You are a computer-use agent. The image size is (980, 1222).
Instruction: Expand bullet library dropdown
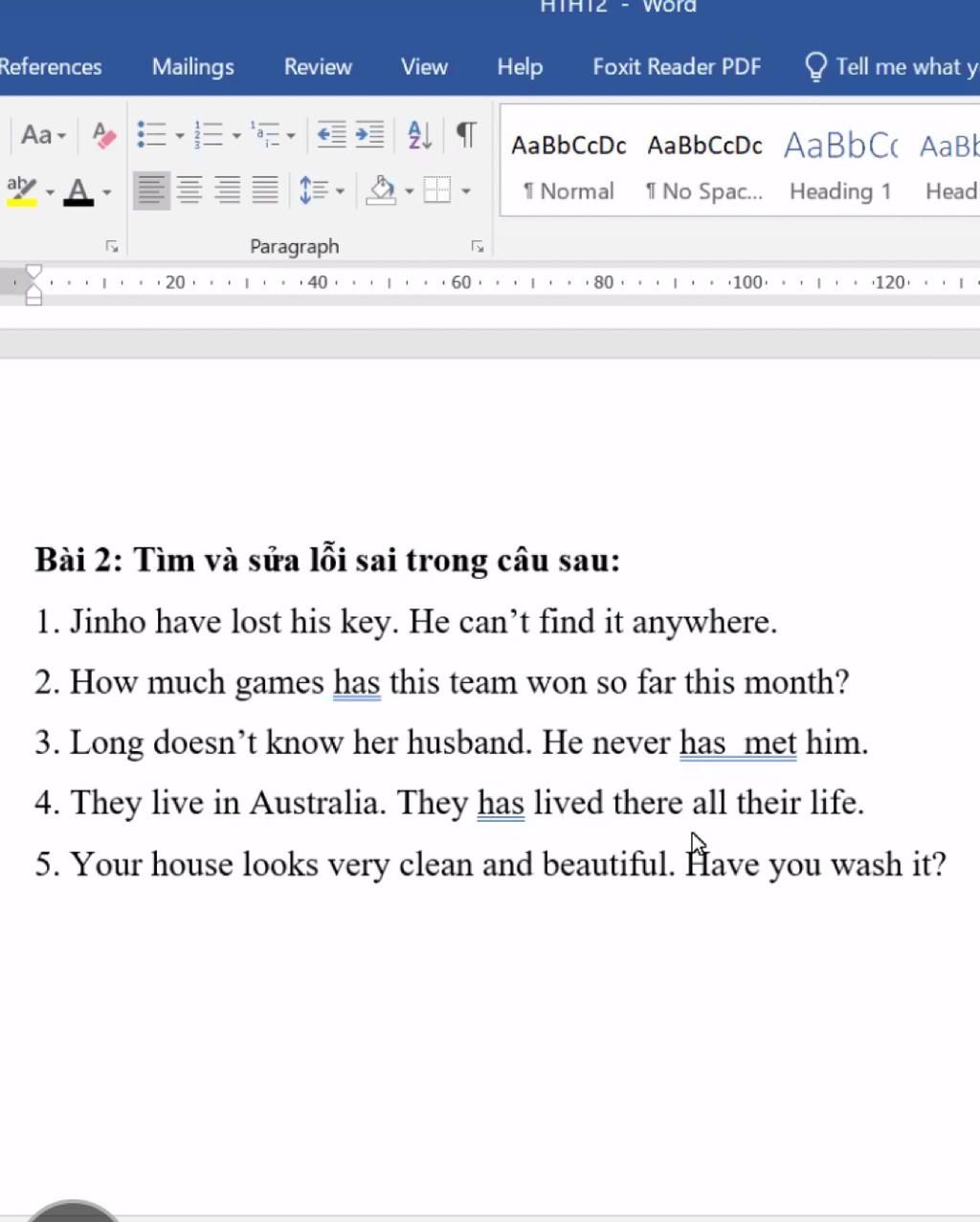point(179,136)
